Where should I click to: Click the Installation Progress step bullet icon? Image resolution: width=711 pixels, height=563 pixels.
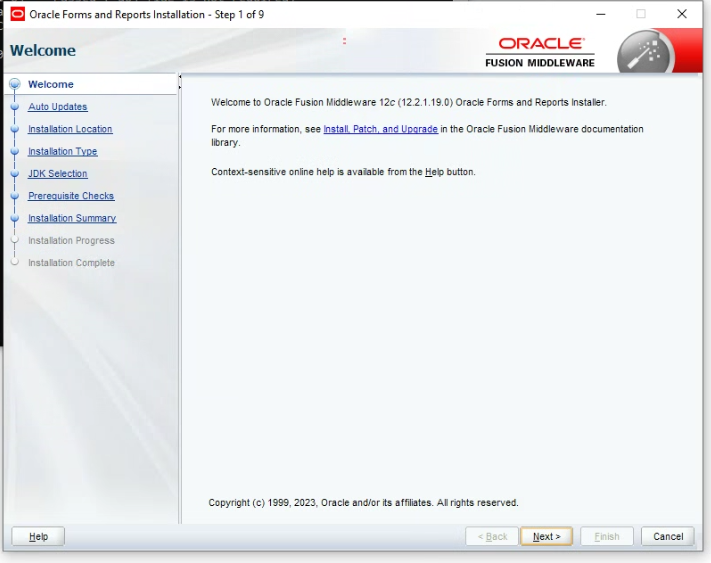(x=15, y=240)
